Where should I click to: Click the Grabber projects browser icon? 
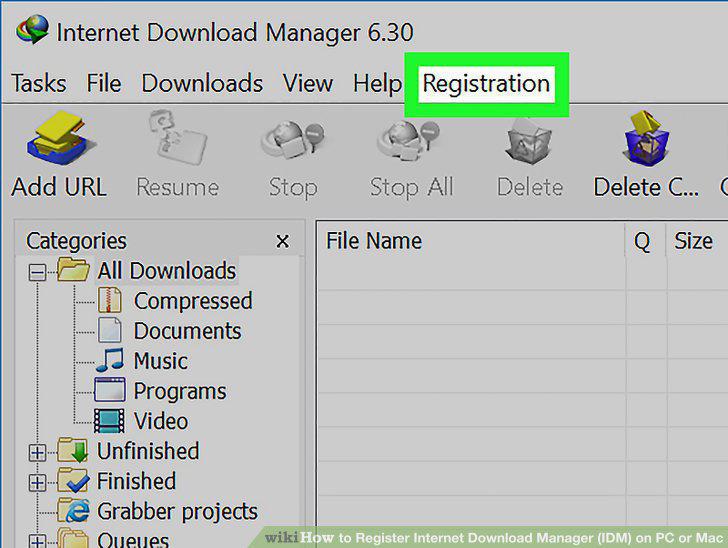pos(73,510)
